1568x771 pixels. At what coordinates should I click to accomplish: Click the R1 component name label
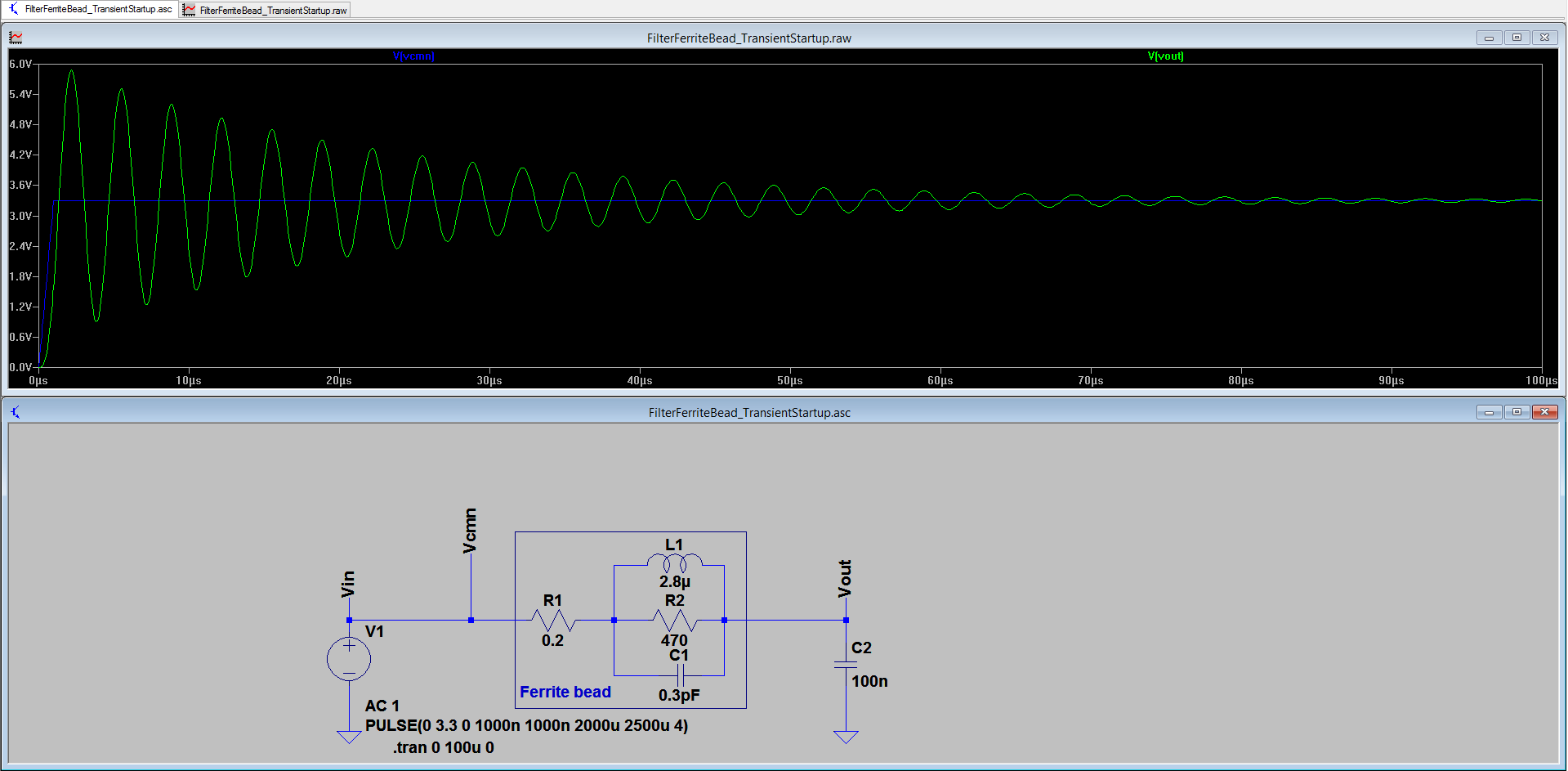[x=552, y=600]
